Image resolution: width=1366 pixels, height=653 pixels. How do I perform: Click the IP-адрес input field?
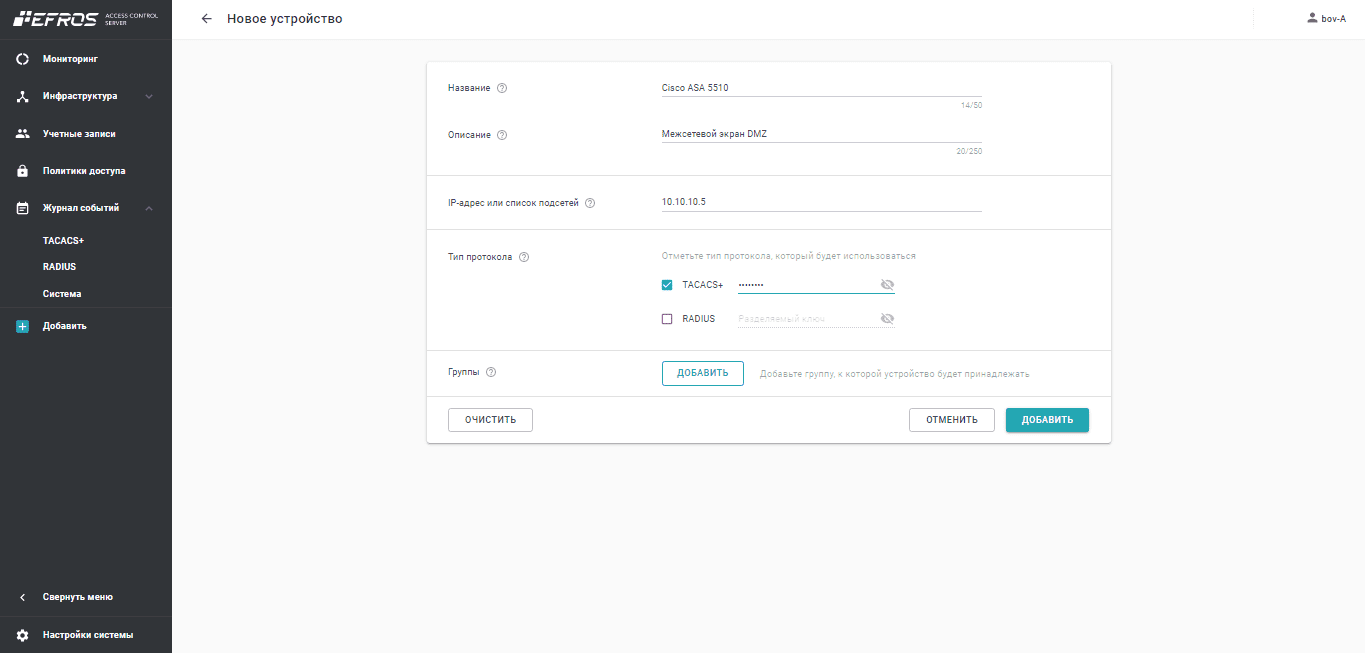[x=821, y=202]
